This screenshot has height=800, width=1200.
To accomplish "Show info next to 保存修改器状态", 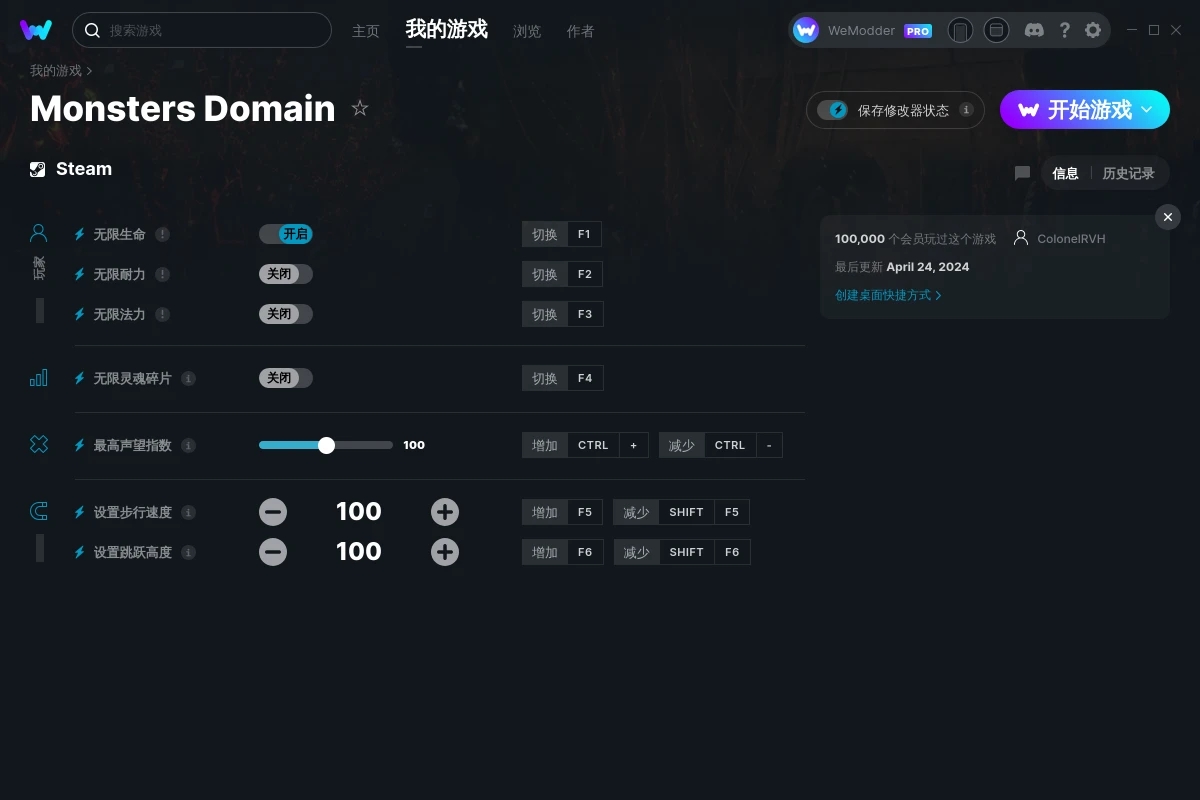I will click(x=966, y=110).
